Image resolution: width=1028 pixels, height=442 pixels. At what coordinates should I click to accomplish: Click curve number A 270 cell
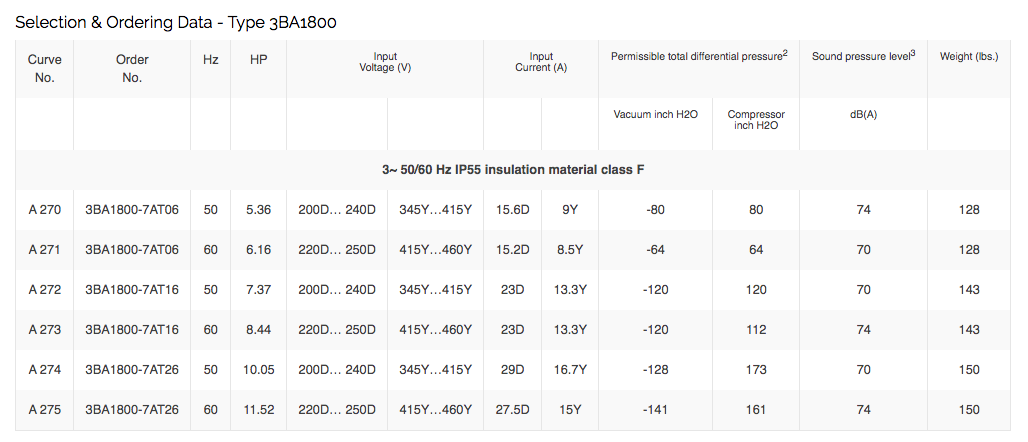(45, 210)
